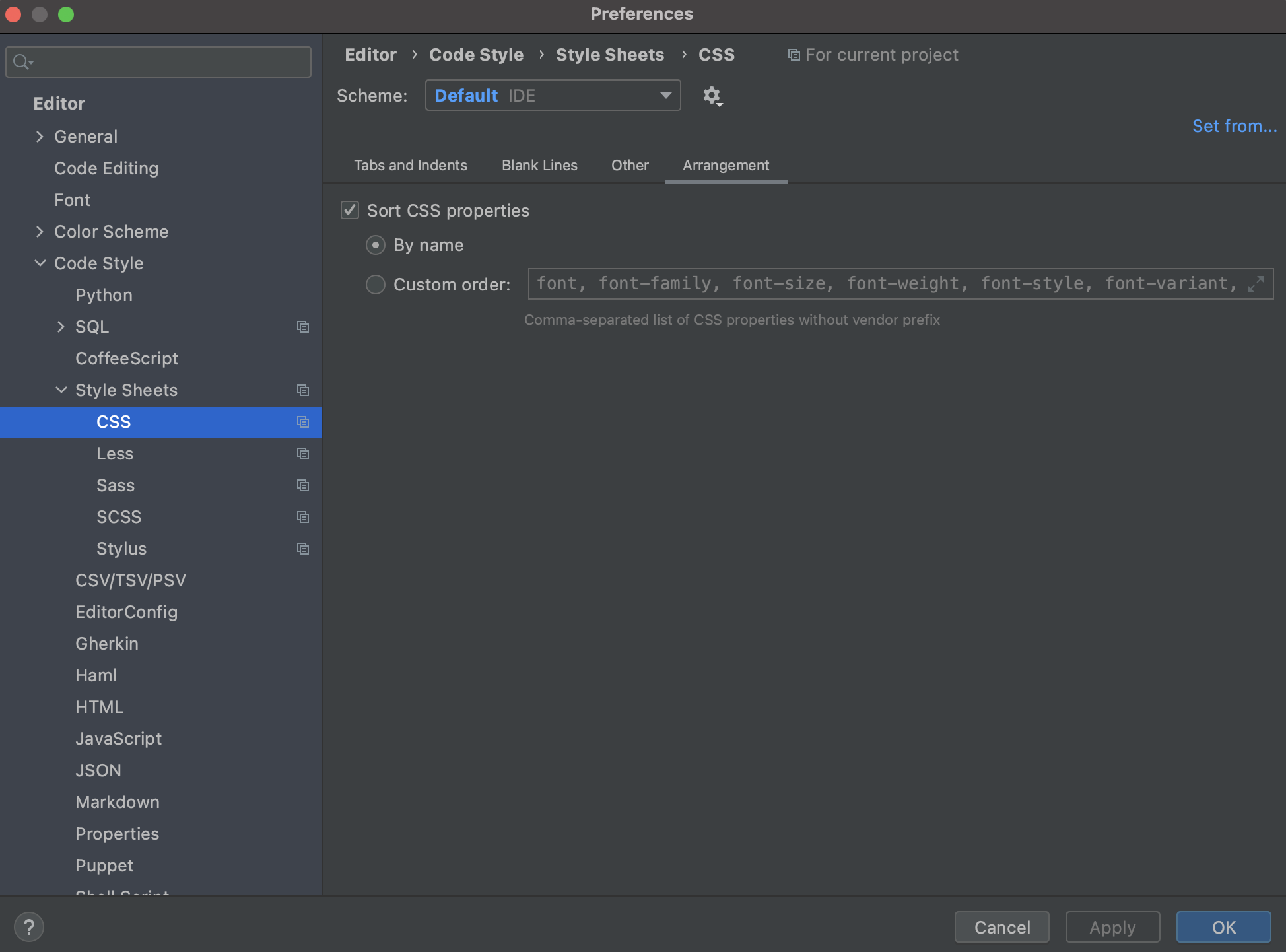This screenshot has height=952, width=1286.
Task: Click the project-level icon beside Stylus
Action: point(303,549)
